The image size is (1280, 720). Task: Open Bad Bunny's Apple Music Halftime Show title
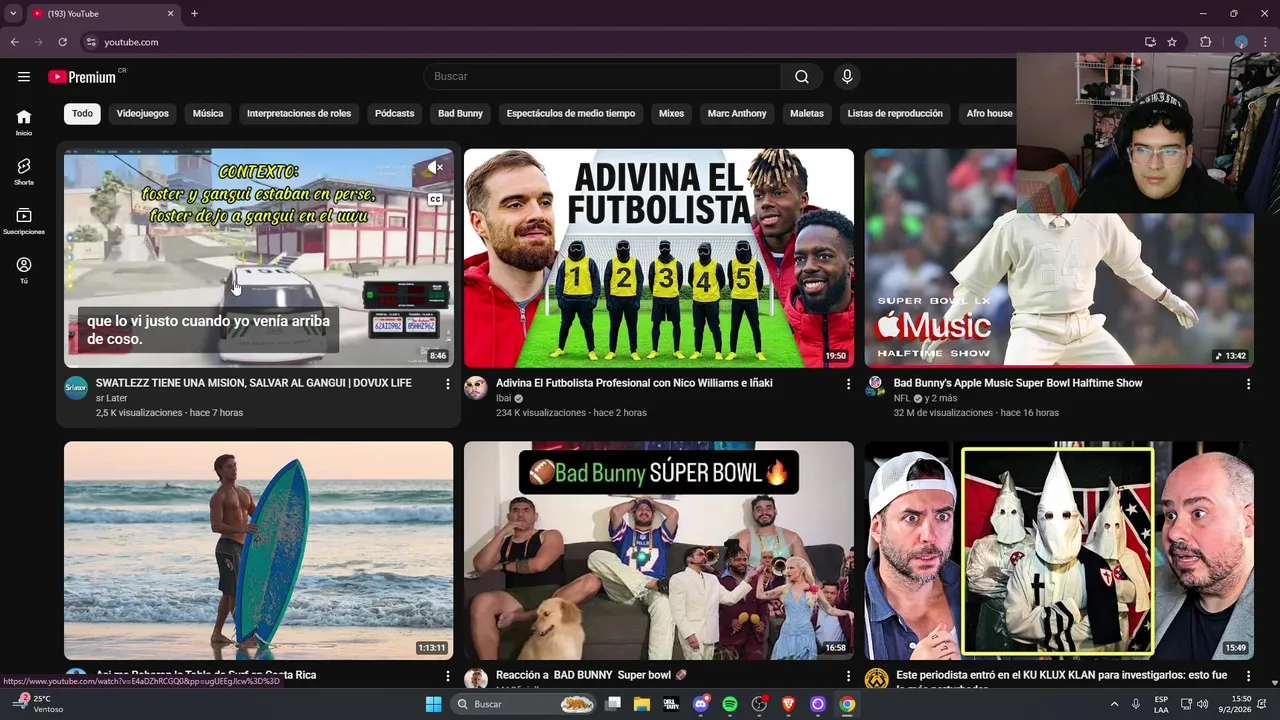point(1018,383)
